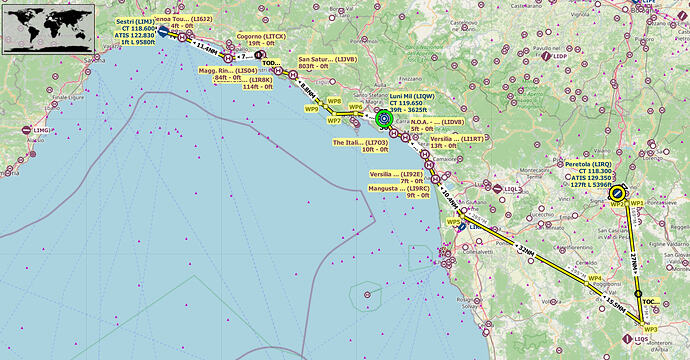Screen dimensions: 690x360
Task: Click the WP5 waypoint label
Action: pyautogui.click(x=453, y=222)
